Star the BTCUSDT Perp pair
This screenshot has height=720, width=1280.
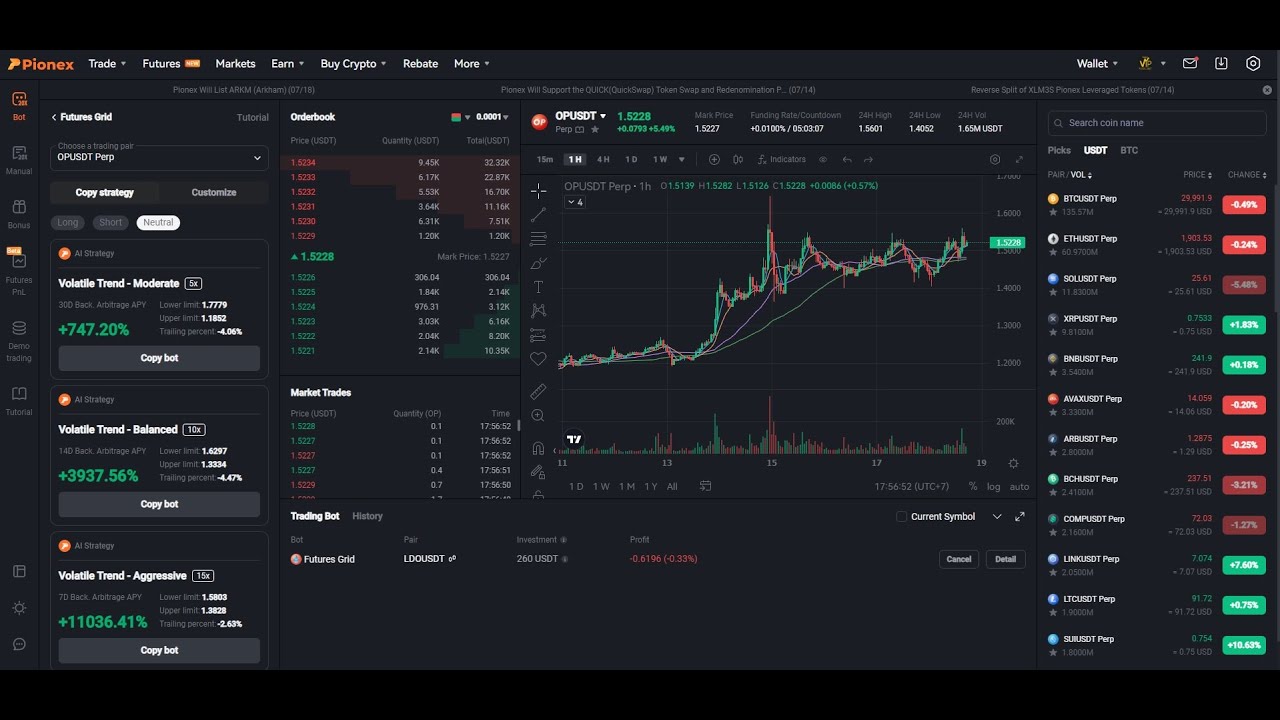click(1053, 212)
